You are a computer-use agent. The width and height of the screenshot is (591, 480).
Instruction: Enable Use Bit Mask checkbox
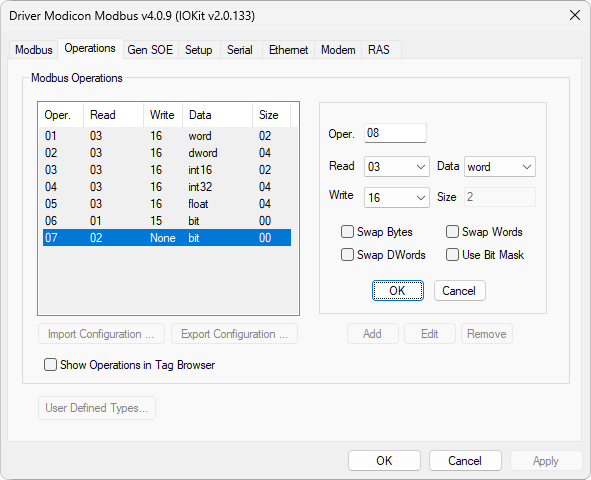coord(452,255)
